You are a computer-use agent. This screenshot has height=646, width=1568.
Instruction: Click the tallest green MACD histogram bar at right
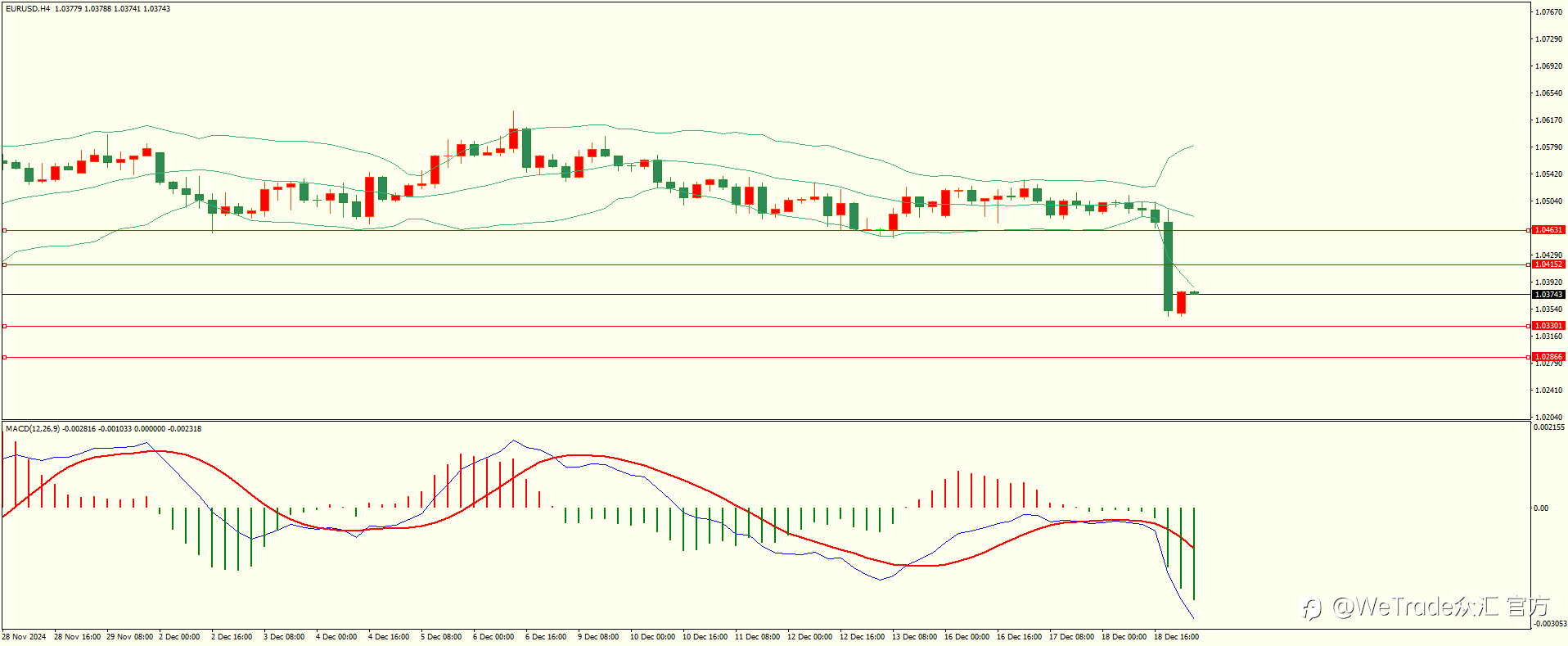[1194, 553]
